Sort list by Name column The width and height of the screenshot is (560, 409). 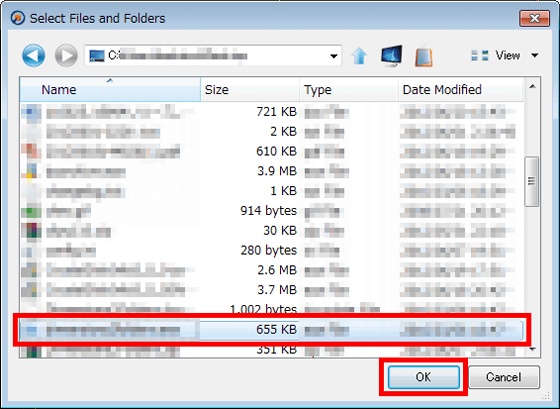tap(110, 89)
